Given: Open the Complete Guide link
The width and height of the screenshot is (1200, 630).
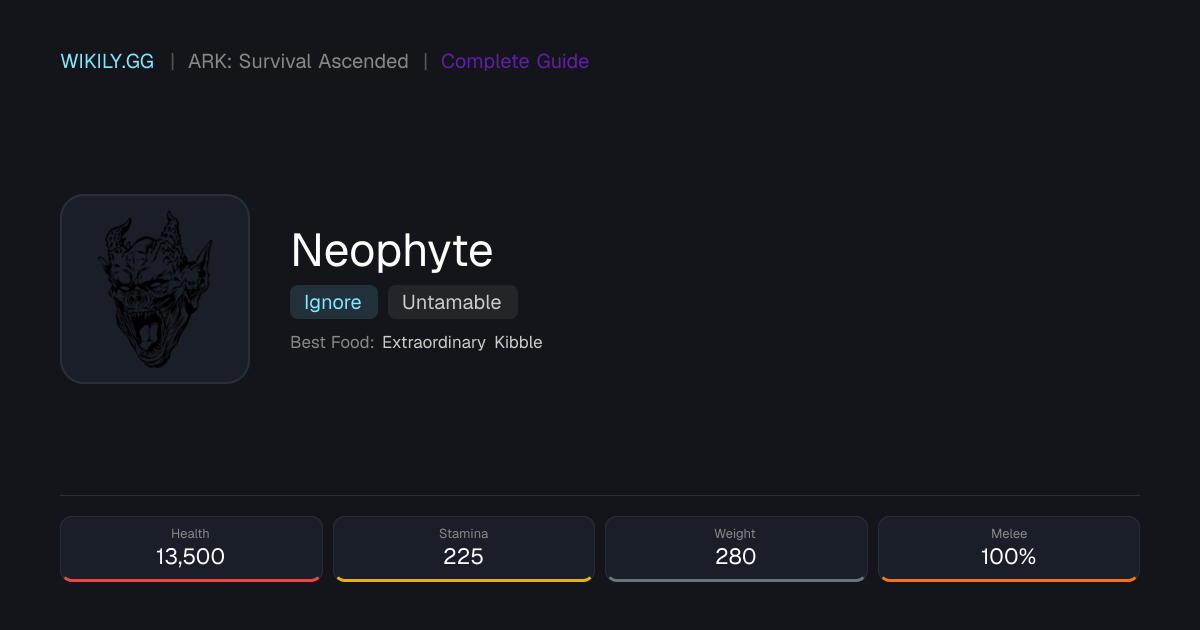Looking at the screenshot, I should click(515, 61).
